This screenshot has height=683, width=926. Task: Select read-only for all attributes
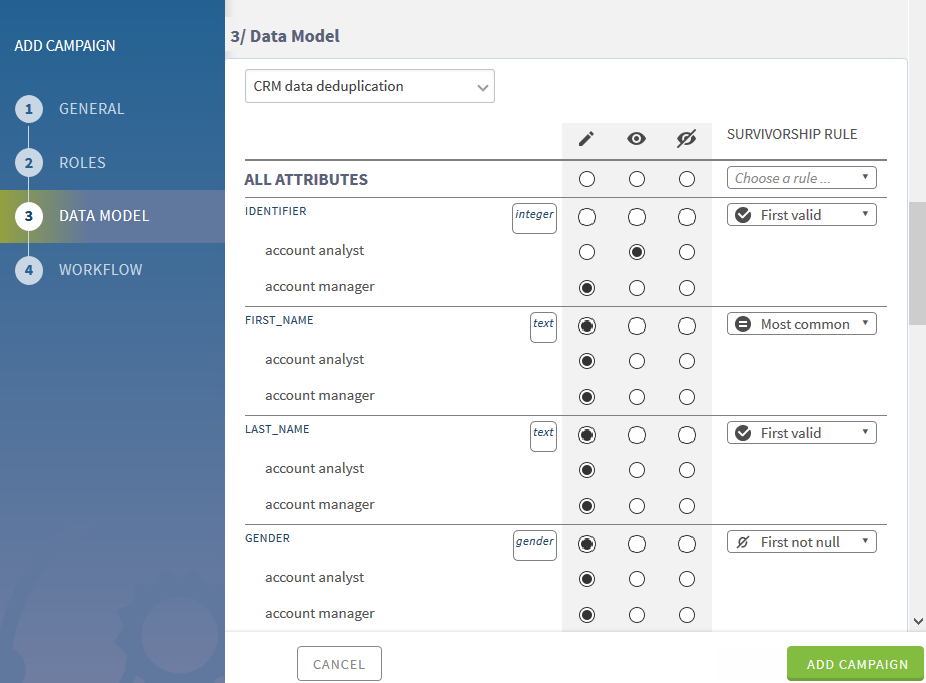click(x=637, y=179)
